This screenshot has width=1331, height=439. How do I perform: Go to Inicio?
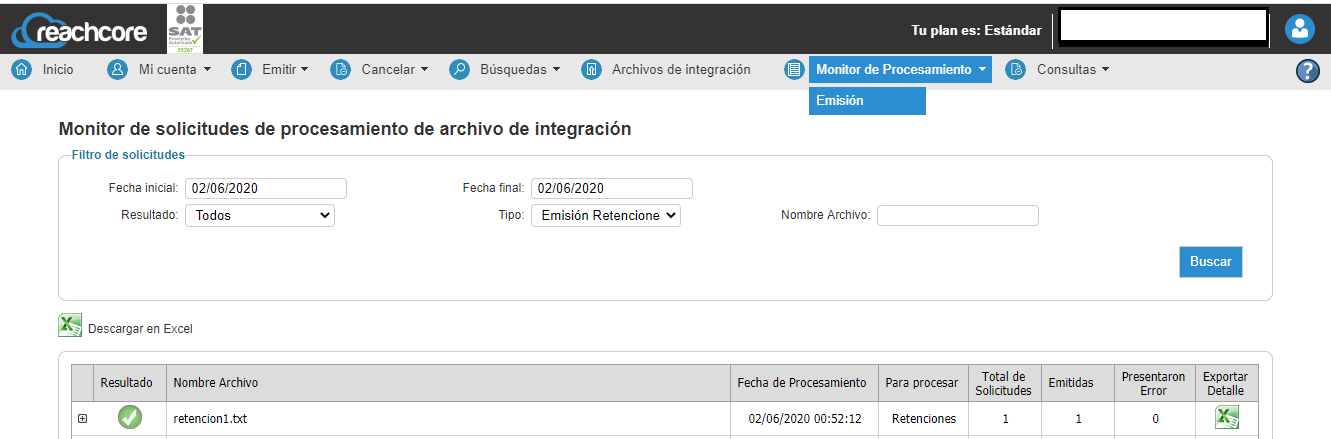click(58, 70)
